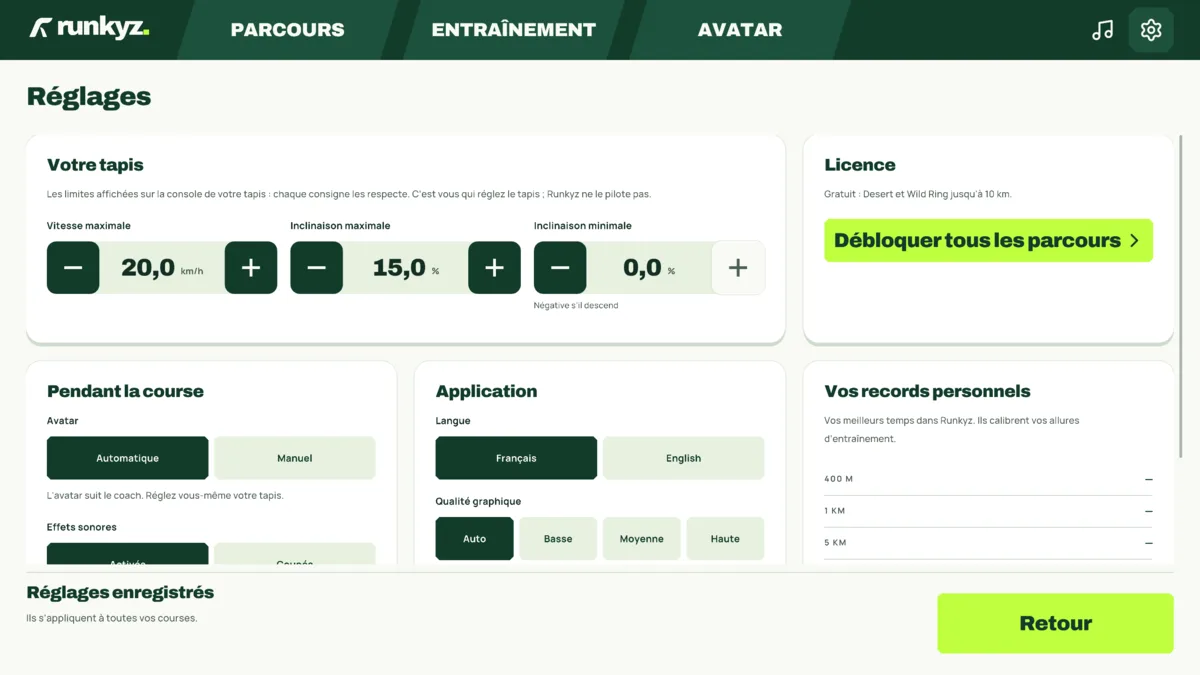The height and width of the screenshot is (675, 1200).
Task: Click the Vos records personnels heading
Action: pyautogui.click(x=927, y=391)
